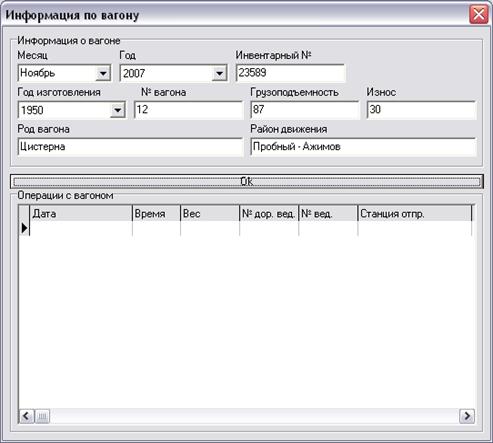Click the Род вагона field
The width and height of the screenshot is (493, 443).
tap(130, 147)
